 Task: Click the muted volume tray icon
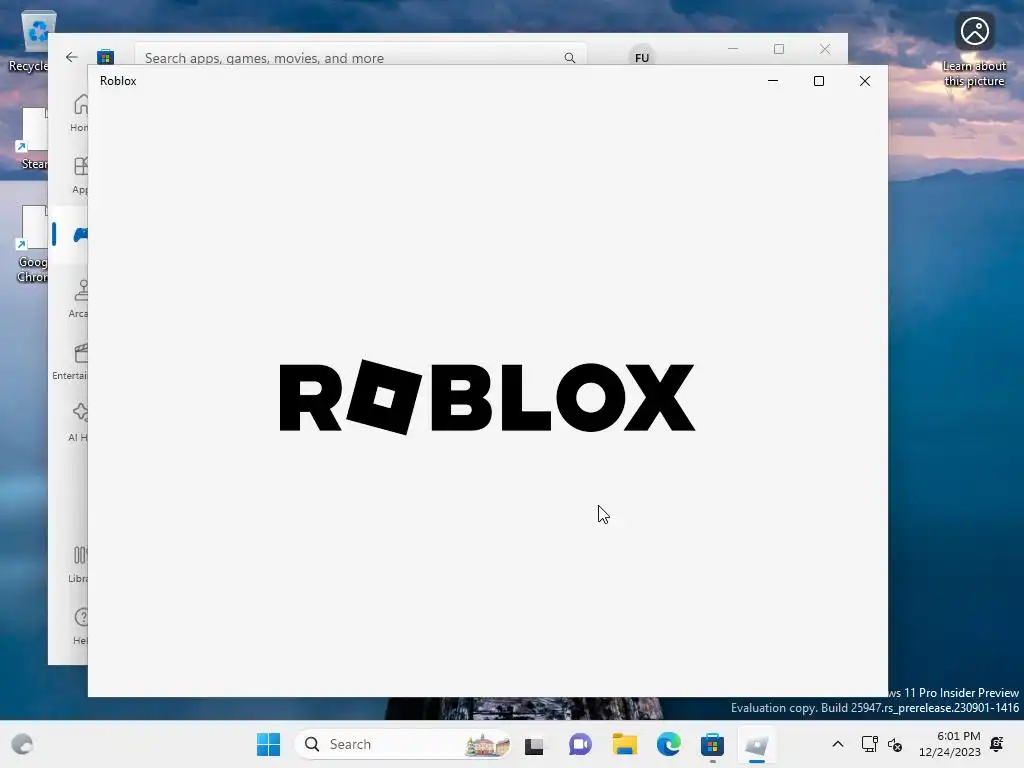(x=895, y=745)
